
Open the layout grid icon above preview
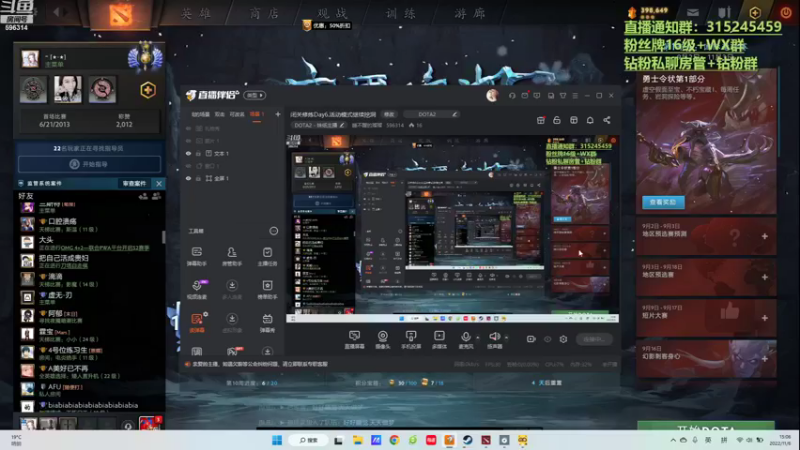pyautogui.click(x=573, y=120)
